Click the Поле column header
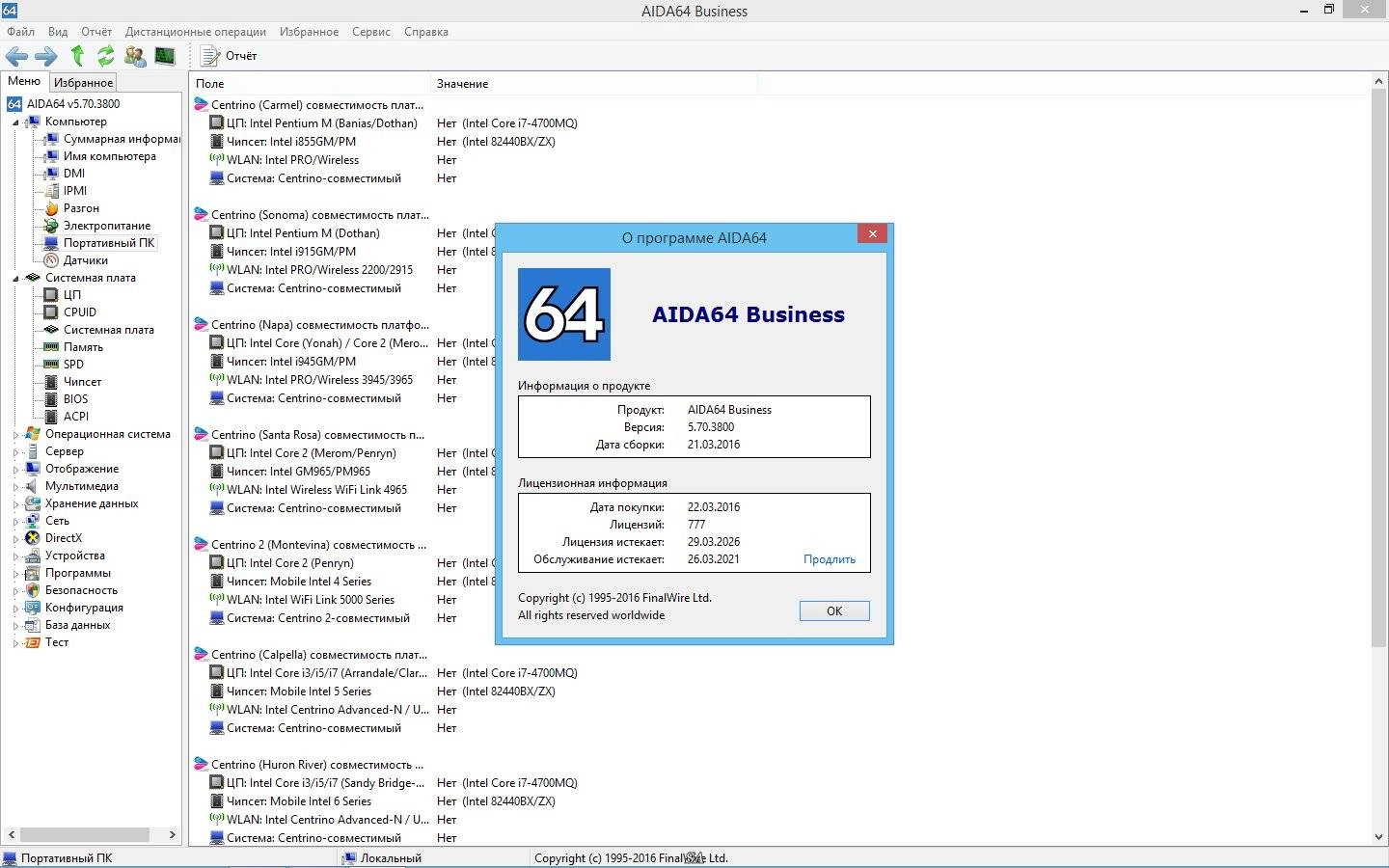 coord(310,84)
